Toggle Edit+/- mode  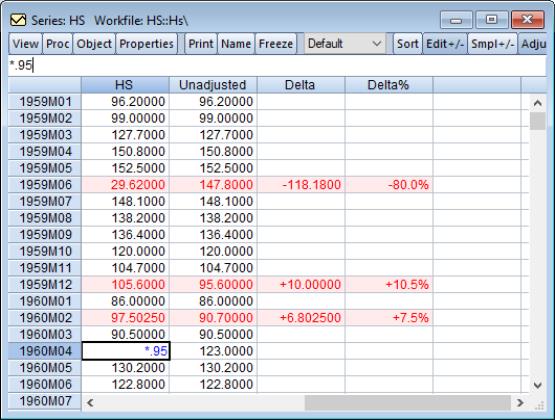[445, 44]
